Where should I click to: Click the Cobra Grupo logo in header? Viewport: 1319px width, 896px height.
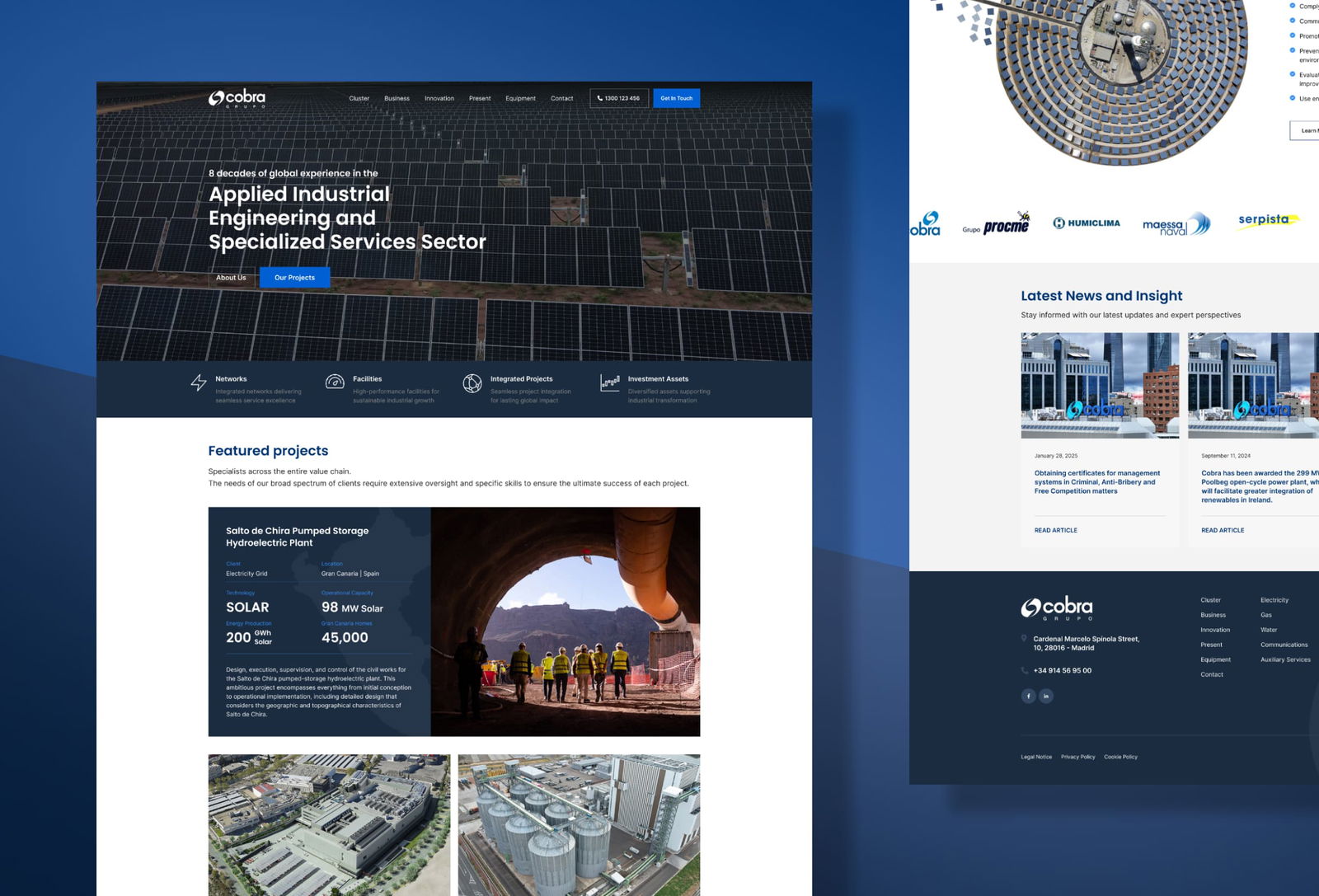(x=237, y=98)
